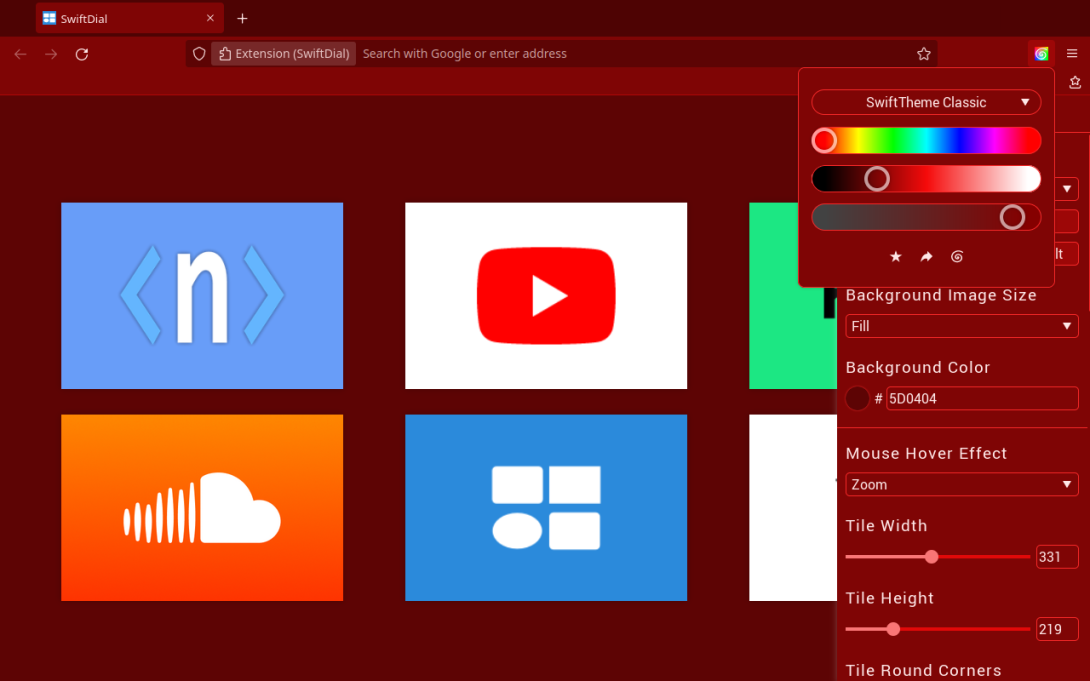This screenshot has height=681, width=1090.
Task: Open the browser hamburger menu
Action: point(1072,54)
